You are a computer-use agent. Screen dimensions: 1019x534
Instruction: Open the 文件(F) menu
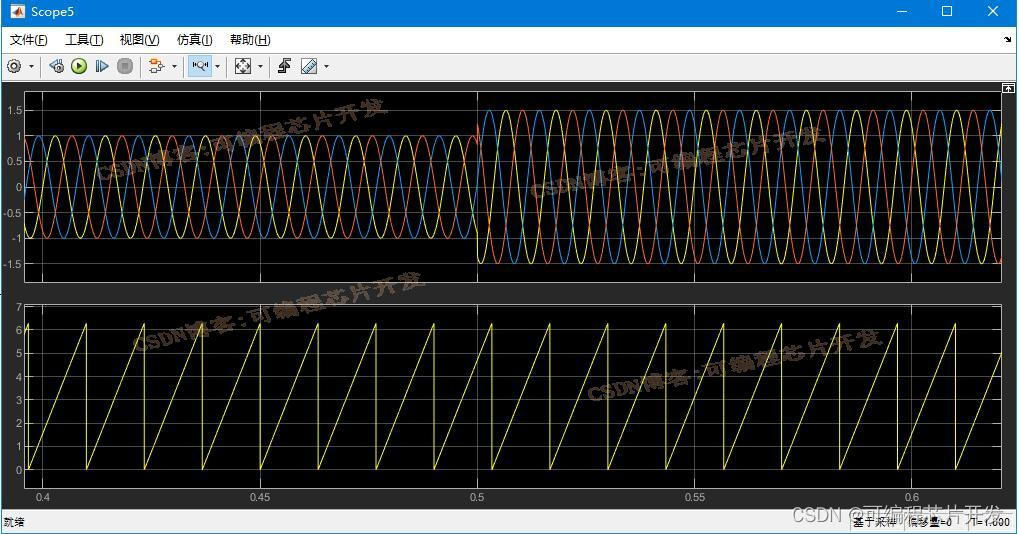pyautogui.click(x=28, y=40)
